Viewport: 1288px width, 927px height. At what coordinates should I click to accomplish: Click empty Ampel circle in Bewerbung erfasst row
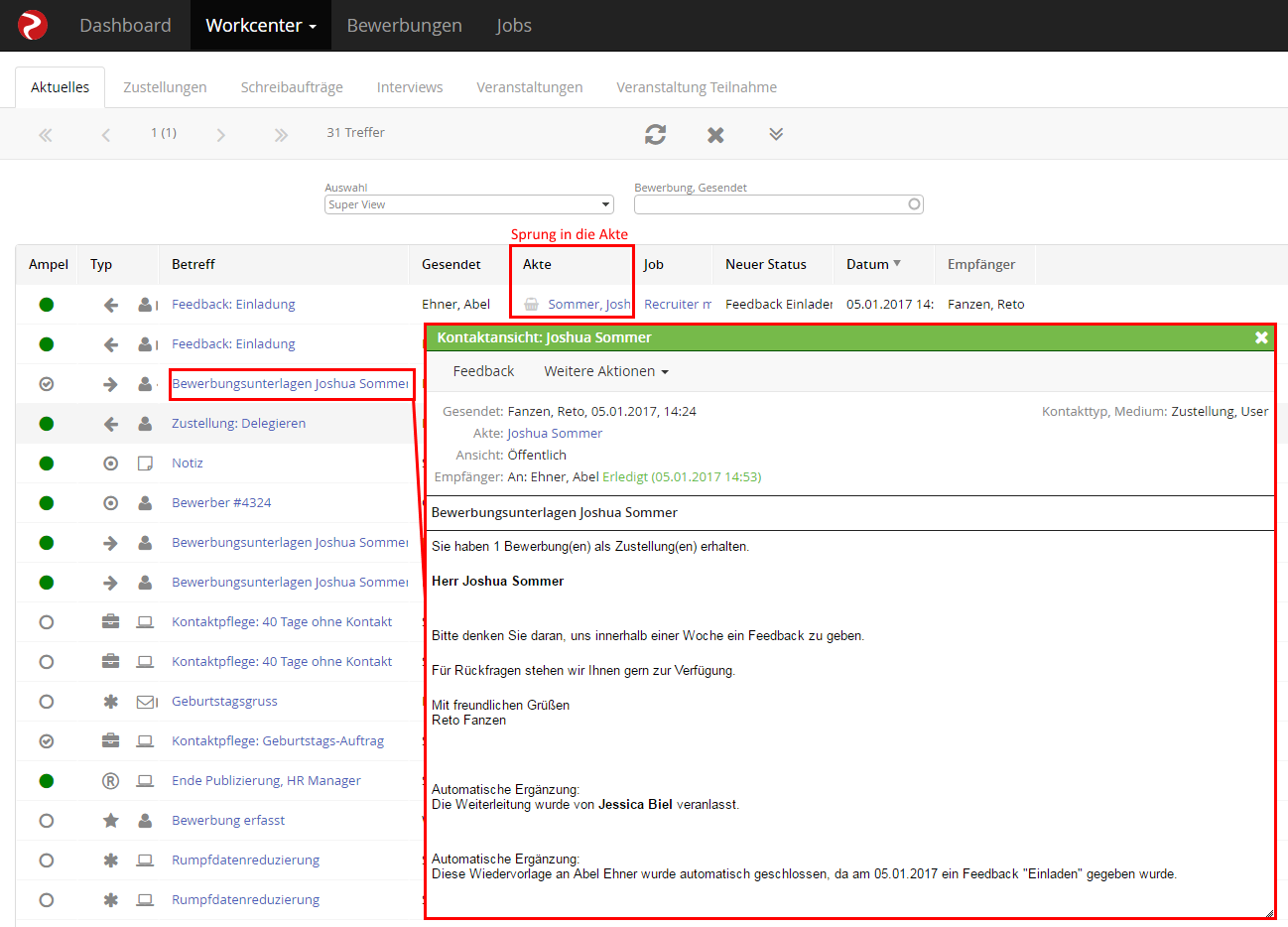point(47,821)
